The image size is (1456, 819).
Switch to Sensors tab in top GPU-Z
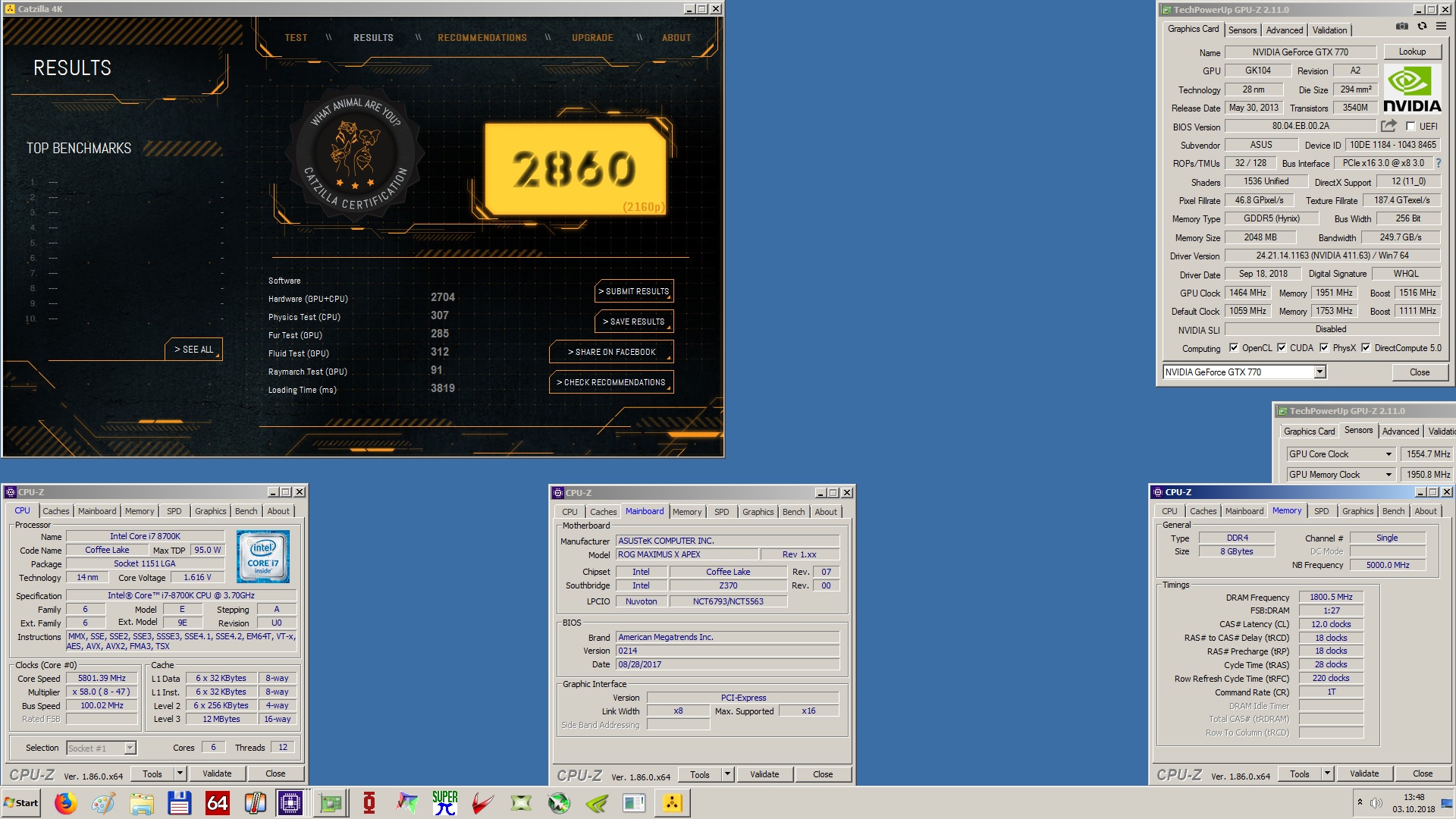point(1242,30)
